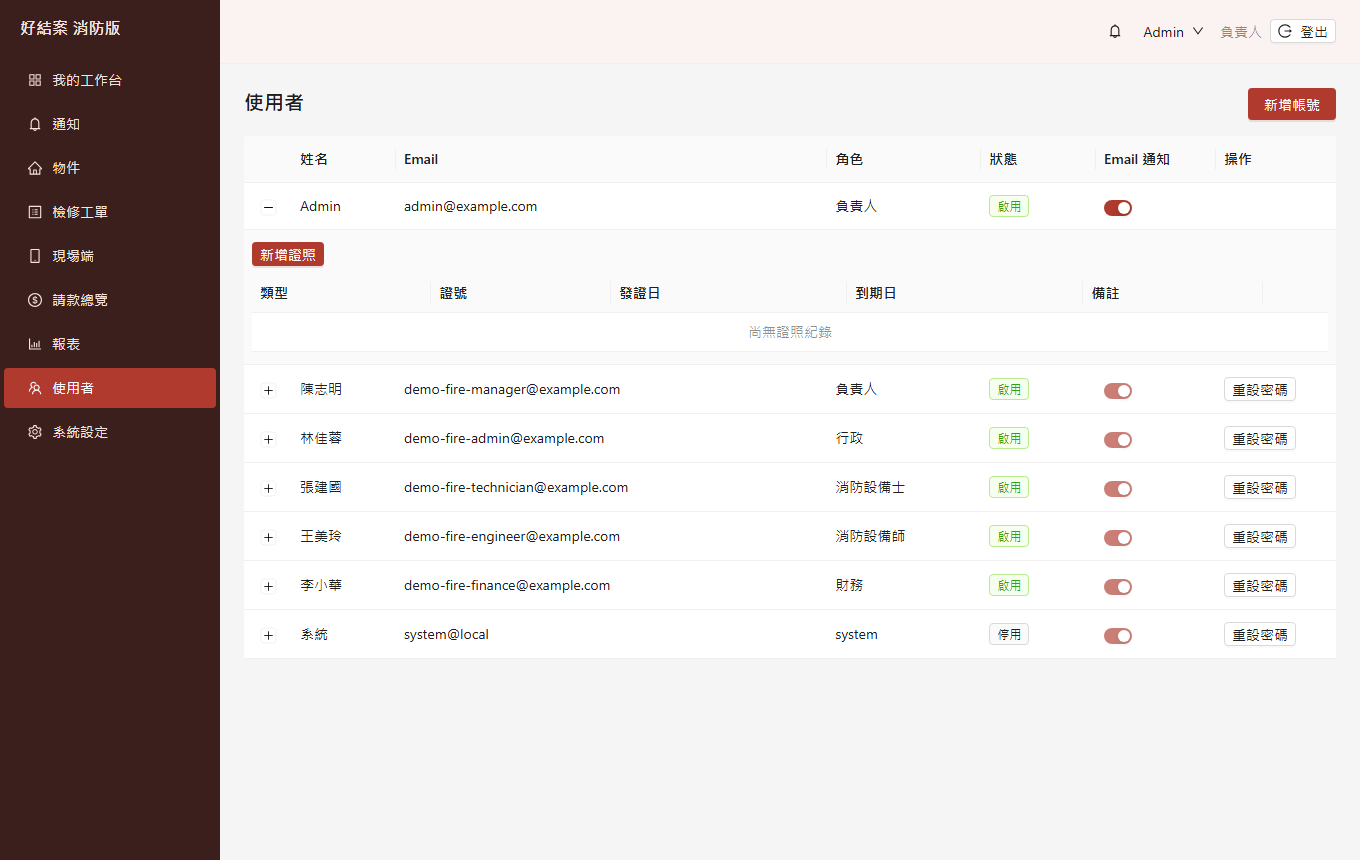Go to 通知 page in sidebar
Viewport: 1360px width, 860px height.
coord(110,124)
